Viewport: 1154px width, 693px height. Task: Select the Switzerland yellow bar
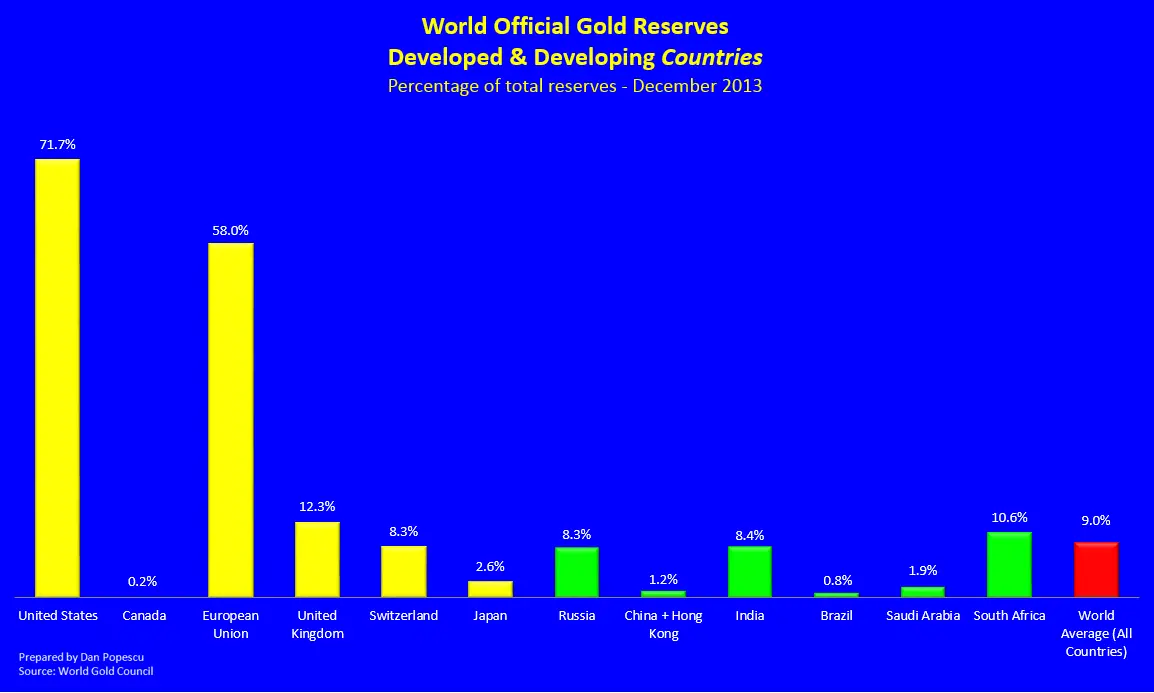(x=403, y=571)
